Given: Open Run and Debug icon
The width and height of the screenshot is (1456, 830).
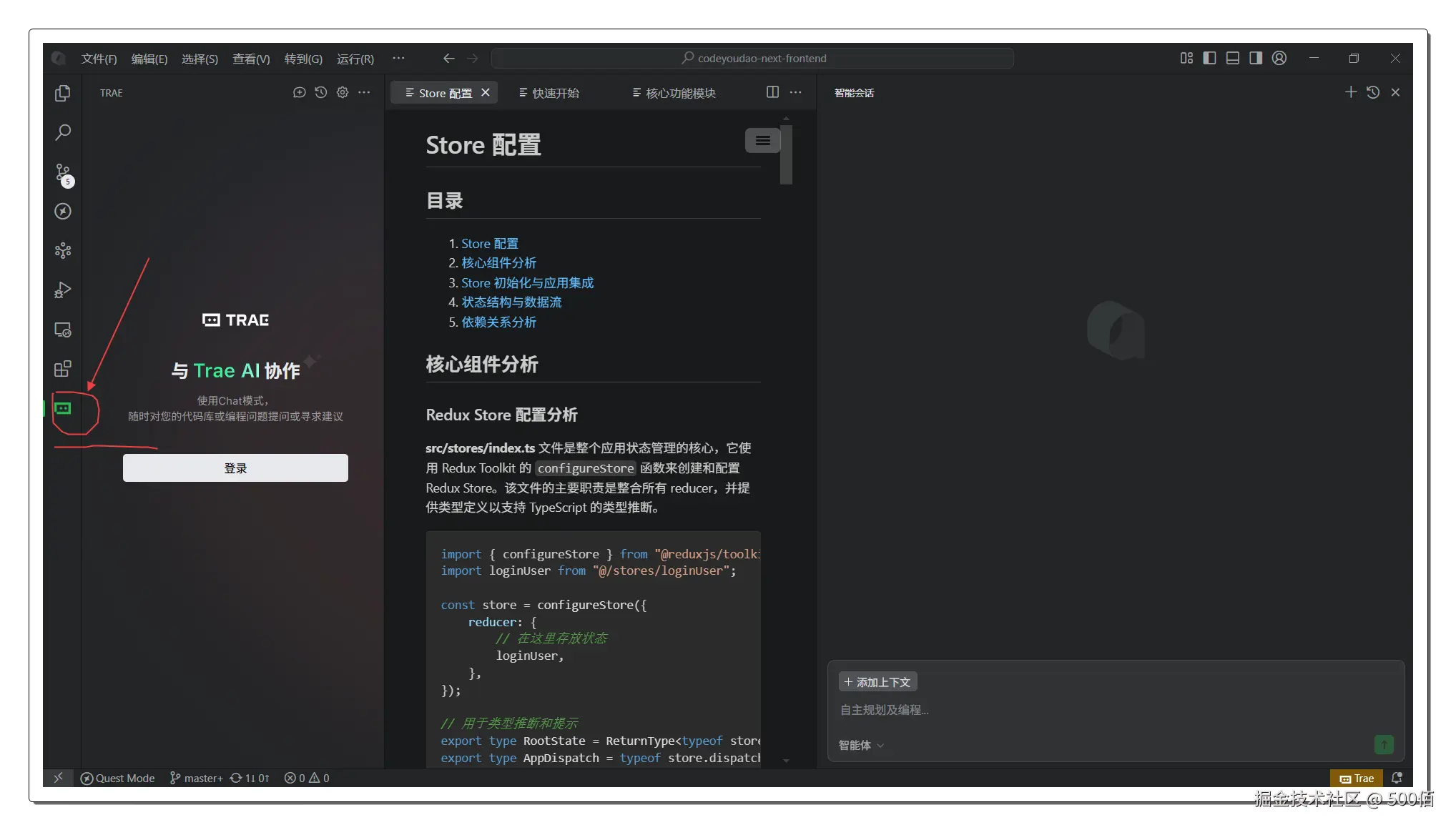Looking at the screenshot, I should point(63,290).
